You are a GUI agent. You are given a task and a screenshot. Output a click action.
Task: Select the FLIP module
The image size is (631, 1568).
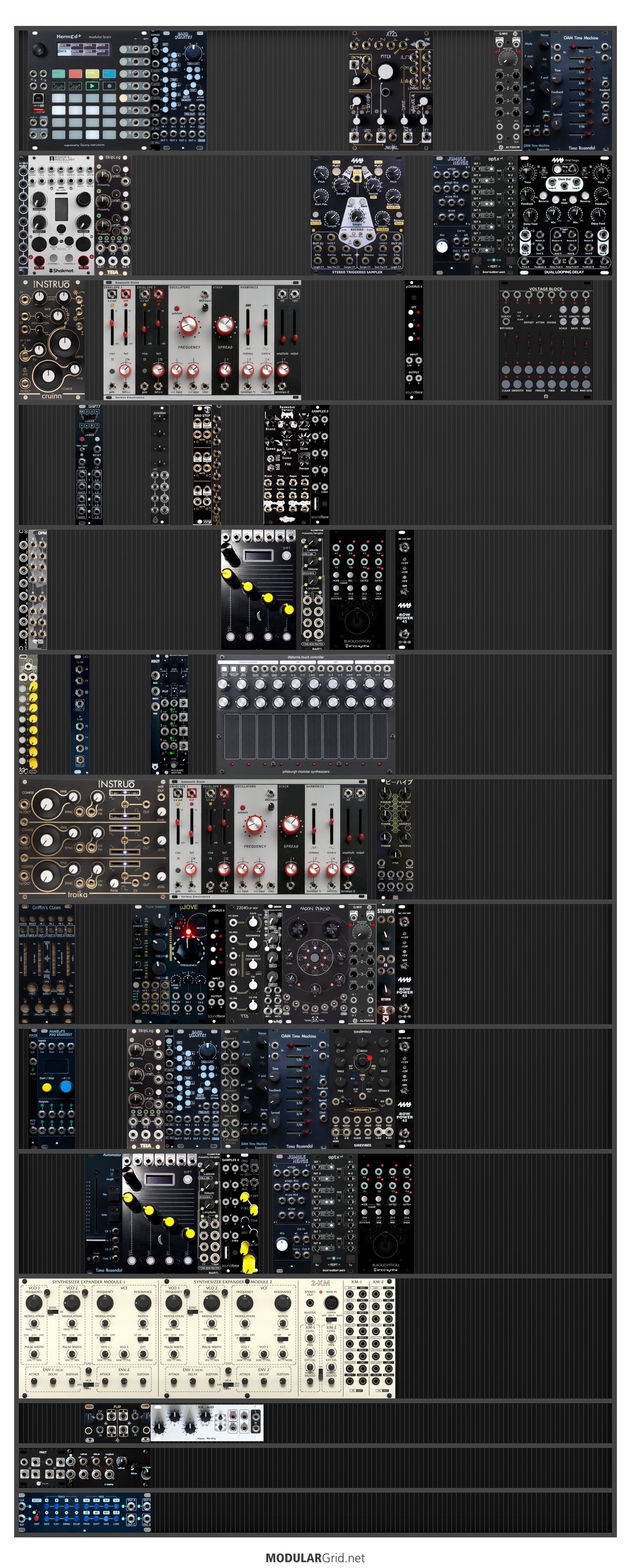pos(118,1424)
